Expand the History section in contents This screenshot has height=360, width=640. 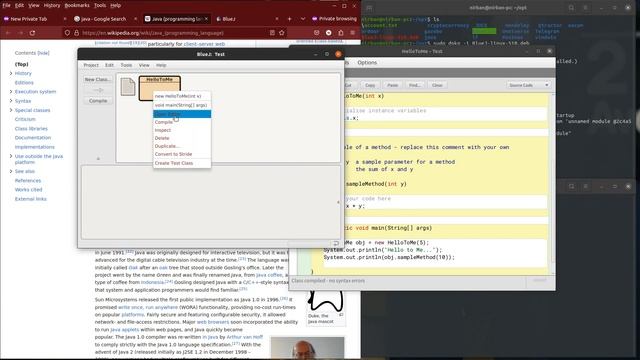coord(11,73)
